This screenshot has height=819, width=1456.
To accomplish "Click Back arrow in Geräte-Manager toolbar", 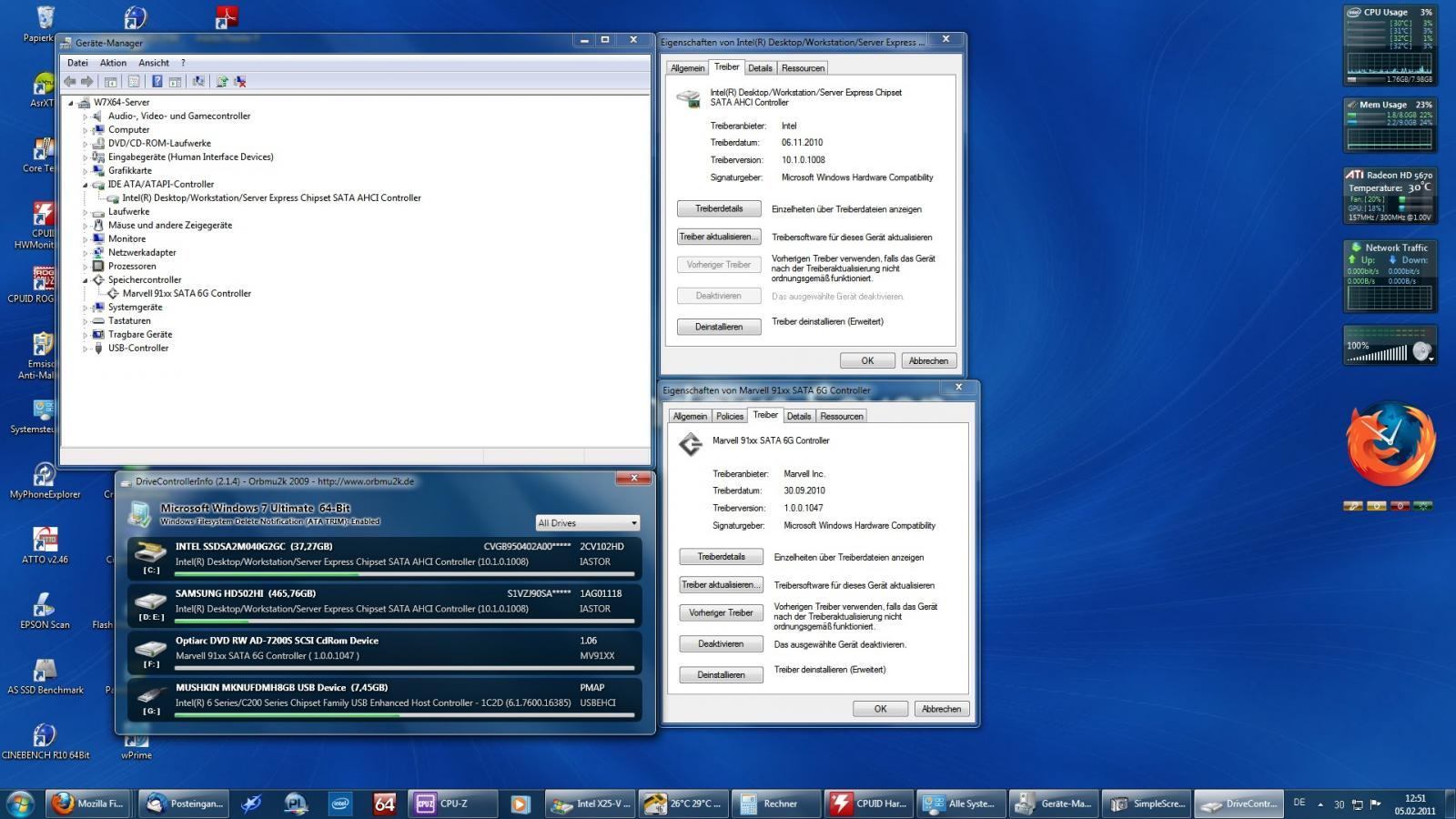I will point(69,81).
